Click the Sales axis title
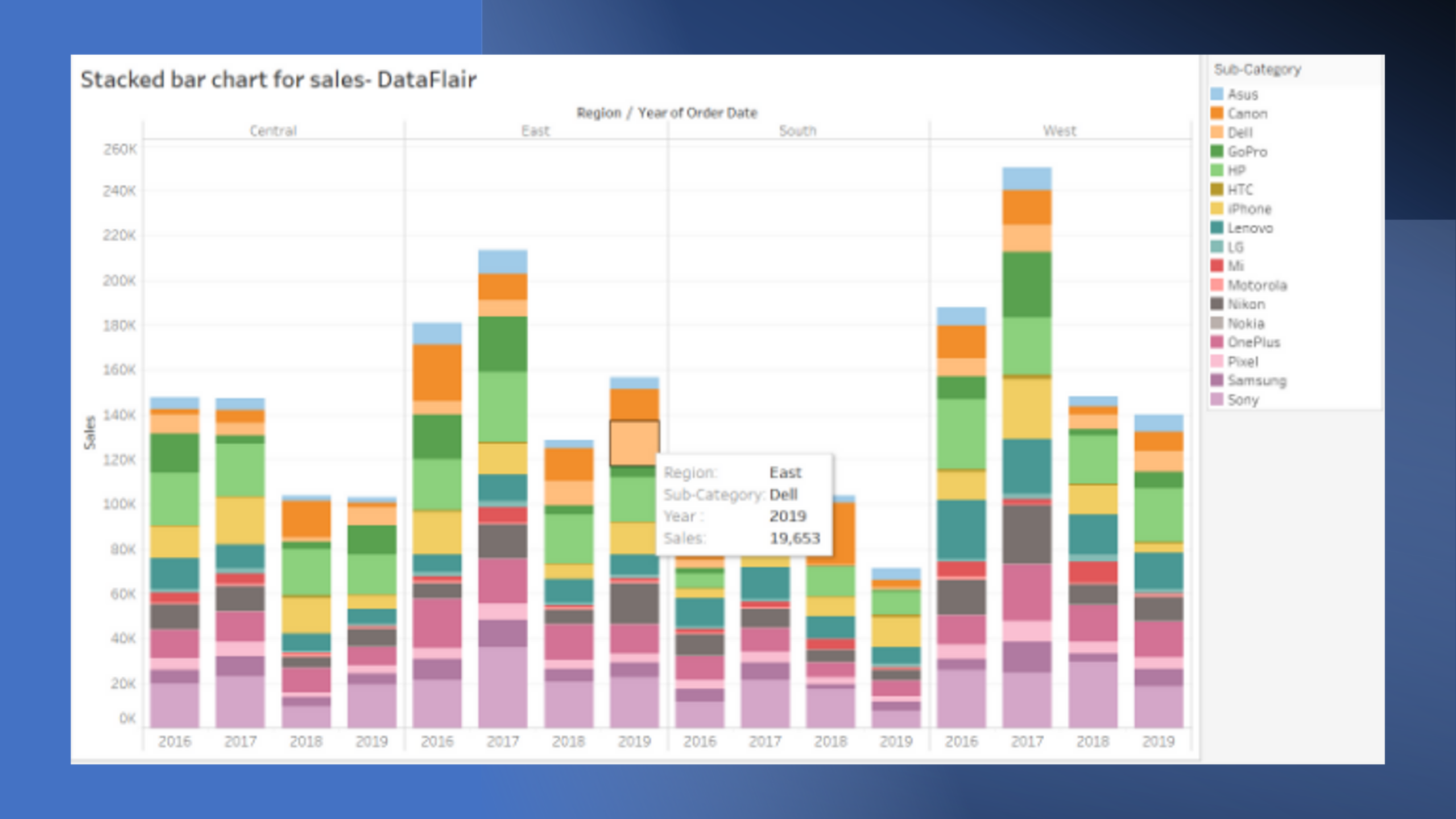The image size is (1456, 819). [x=90, y=432]
